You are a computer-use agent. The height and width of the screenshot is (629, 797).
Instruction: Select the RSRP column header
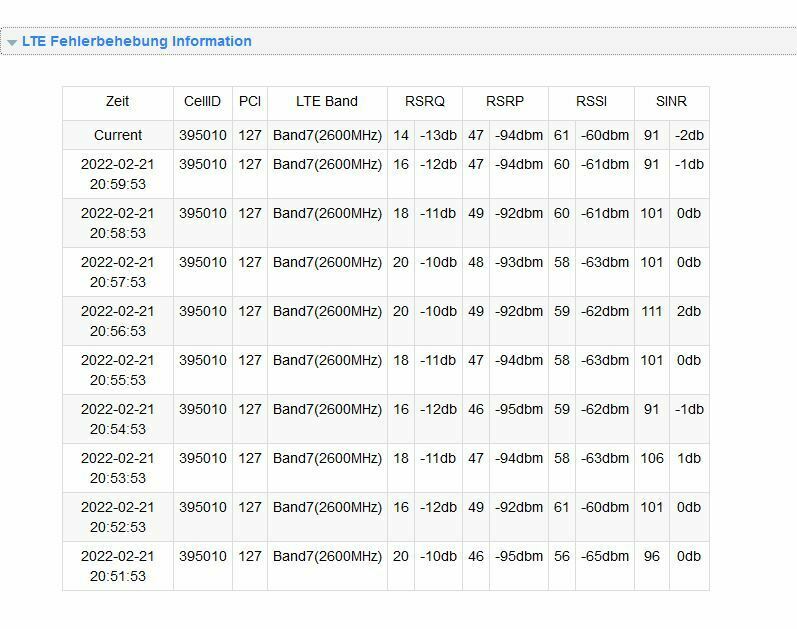505,101
